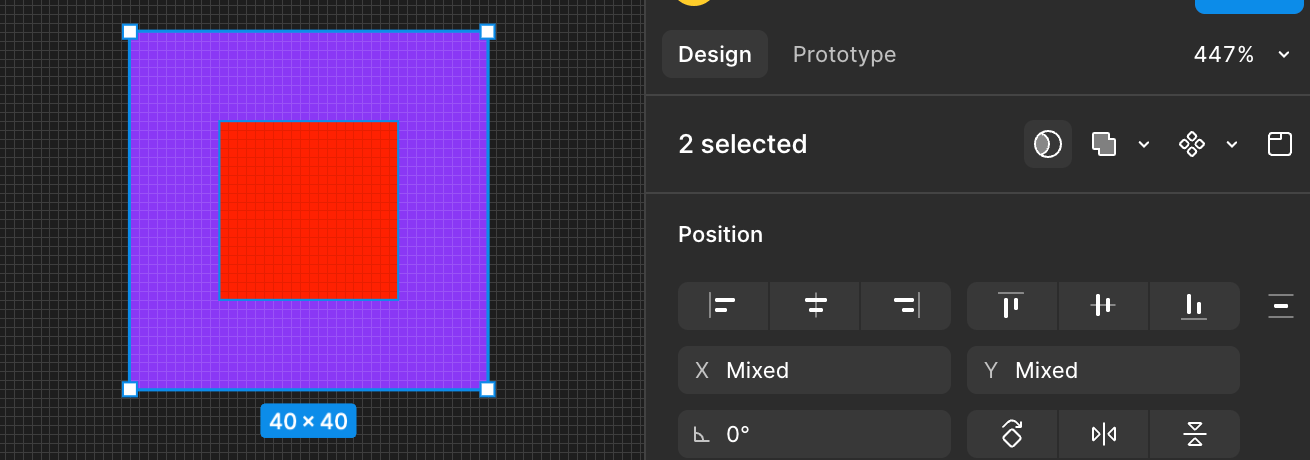
Task: Rotate the selection 90 degrees
Action: (x=1012, y=434)
